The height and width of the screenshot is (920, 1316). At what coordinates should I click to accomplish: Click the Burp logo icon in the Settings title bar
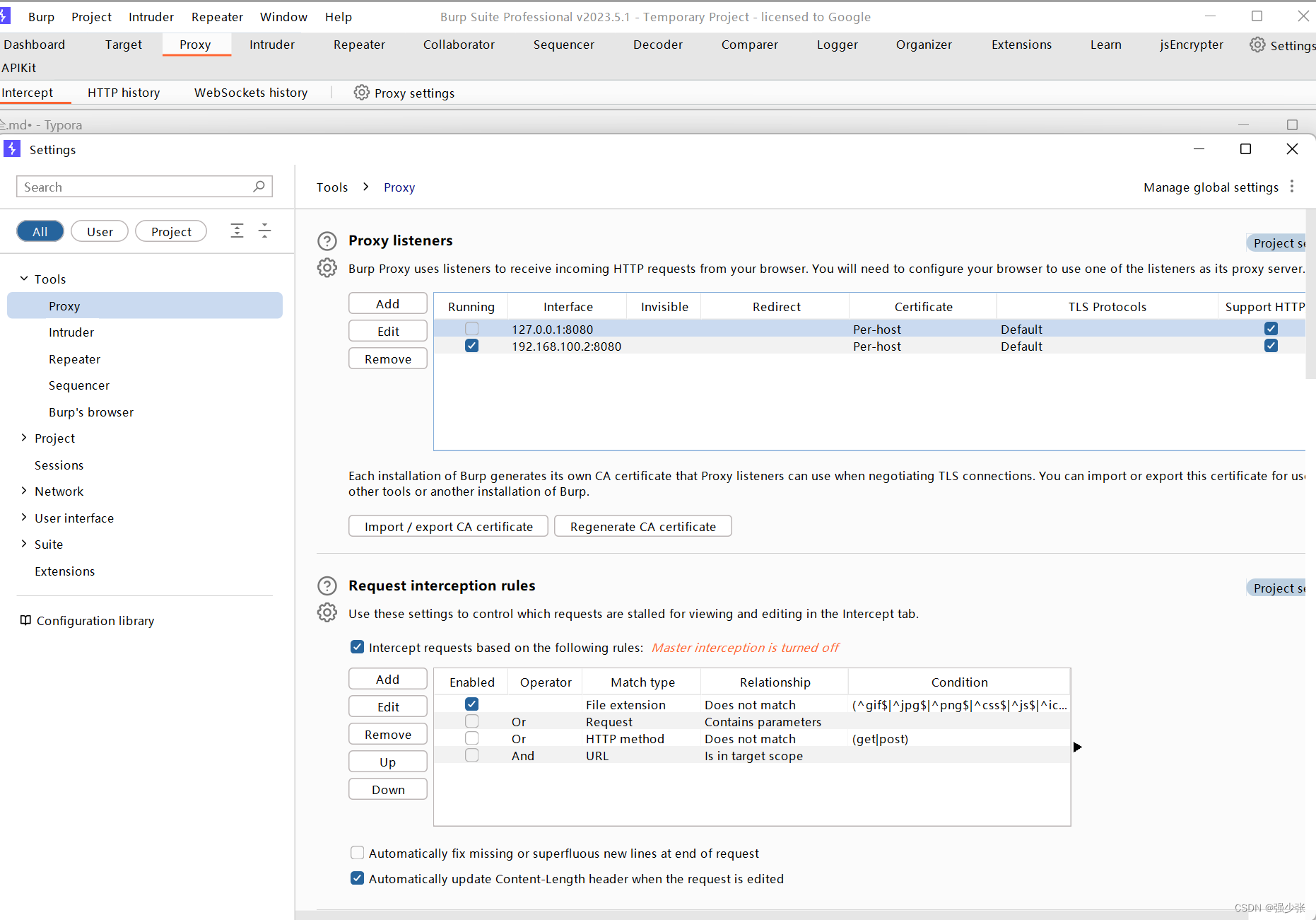point(12,149)
